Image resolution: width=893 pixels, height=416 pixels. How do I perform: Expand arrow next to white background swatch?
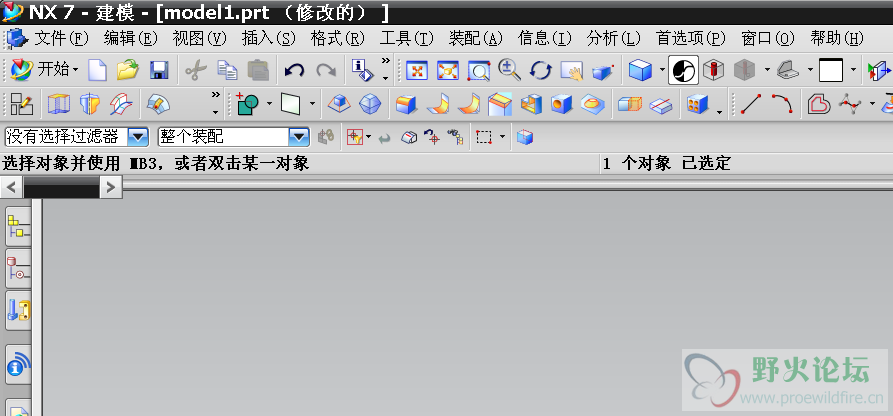853,71
